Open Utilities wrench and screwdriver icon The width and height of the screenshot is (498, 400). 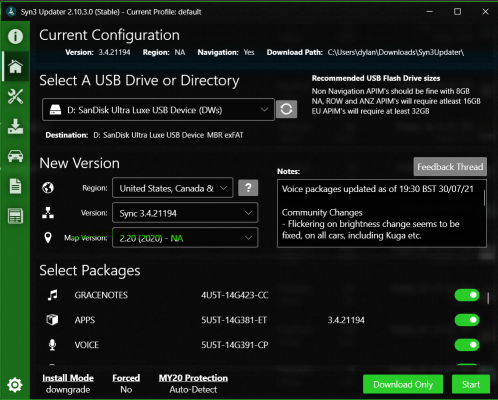pos(15,96)
